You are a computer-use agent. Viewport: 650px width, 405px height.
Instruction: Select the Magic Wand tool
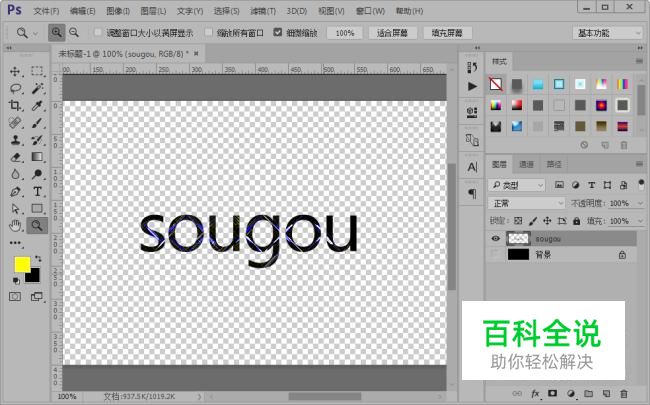click(37, 88)
